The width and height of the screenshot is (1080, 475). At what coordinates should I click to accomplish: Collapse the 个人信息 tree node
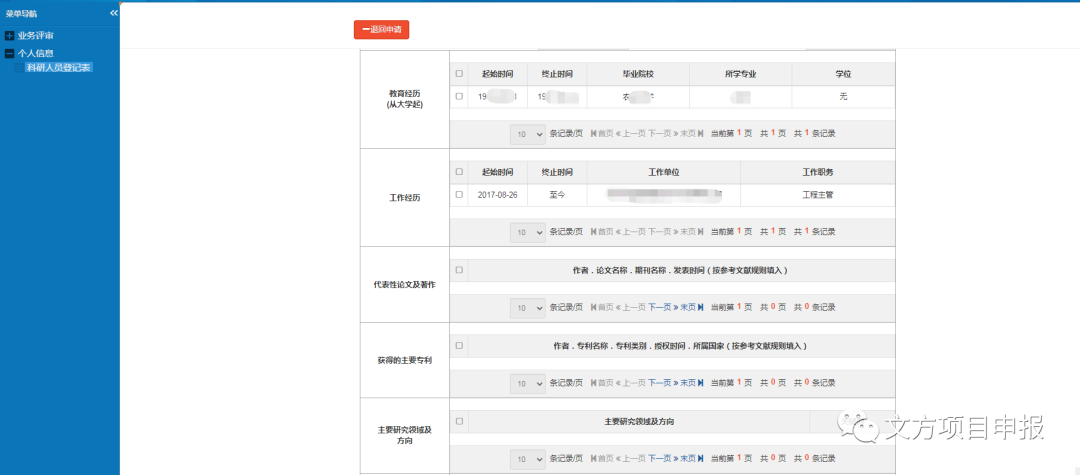(x=10, y=53)
